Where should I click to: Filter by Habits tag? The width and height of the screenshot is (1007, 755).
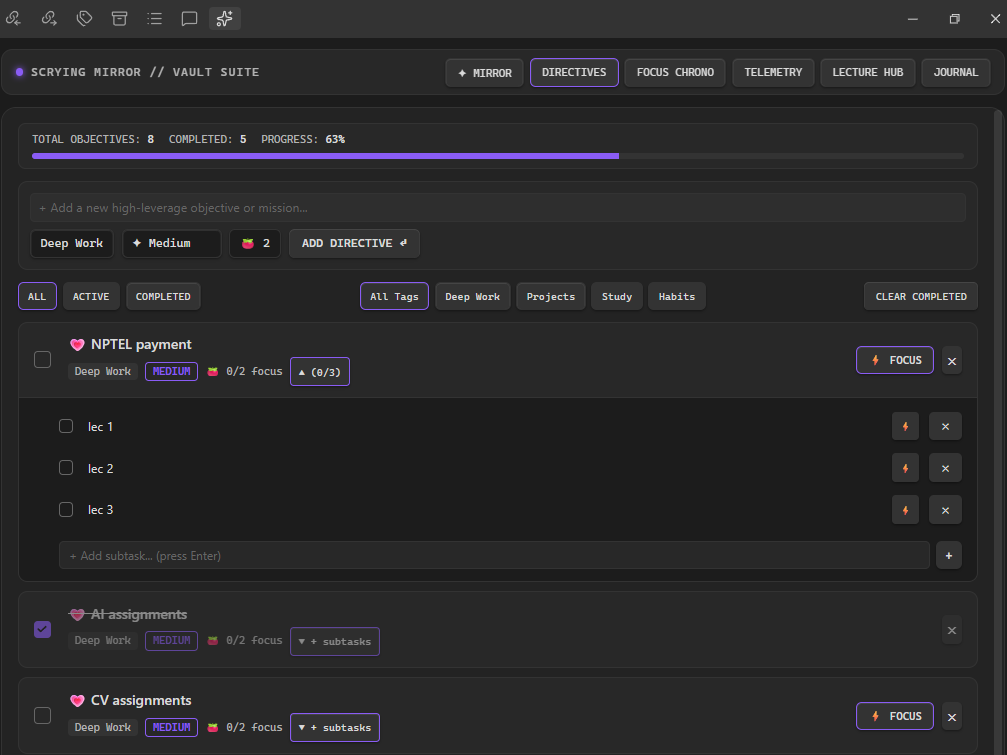tap(677, 296)
